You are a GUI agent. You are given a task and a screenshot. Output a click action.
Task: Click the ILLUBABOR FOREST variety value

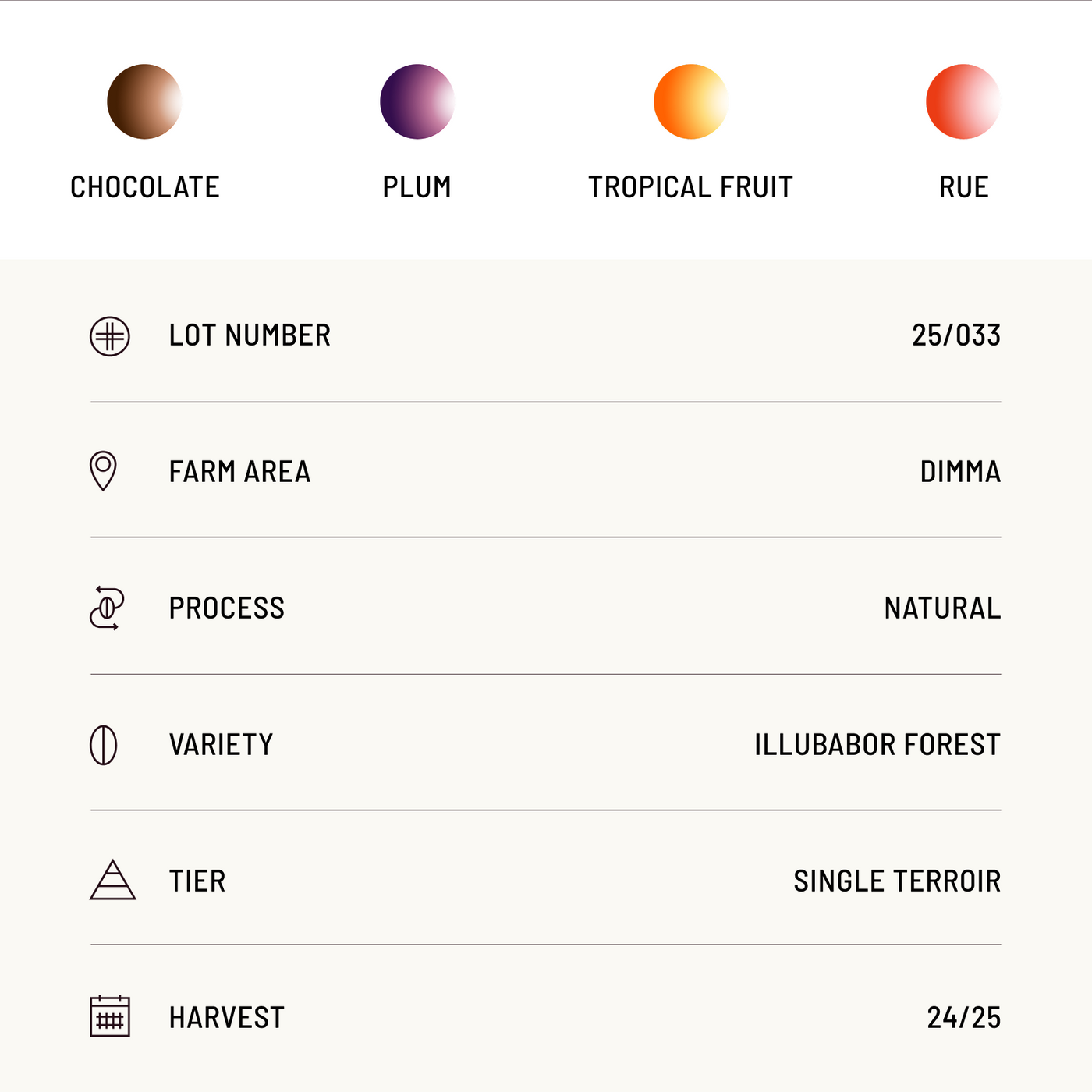tap(877, 745)
